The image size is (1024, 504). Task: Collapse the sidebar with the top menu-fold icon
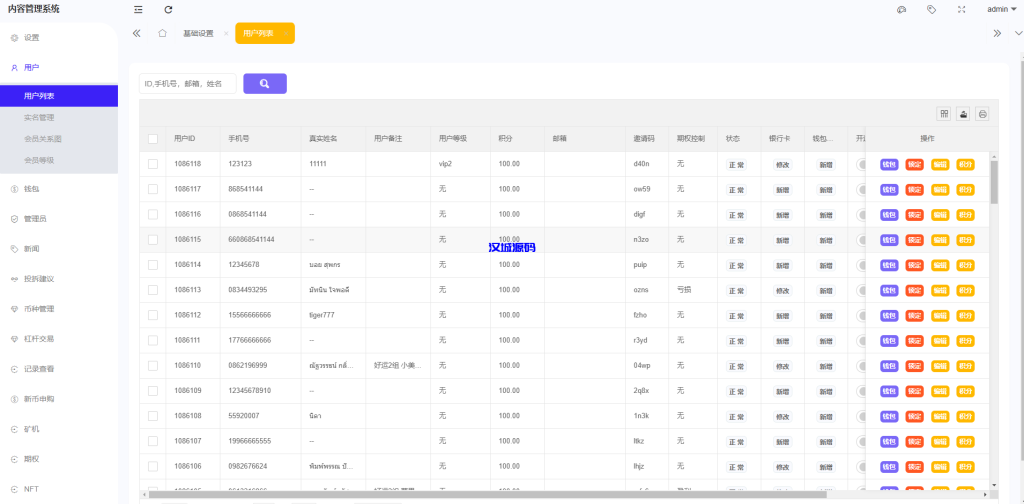tap(138, 9)
